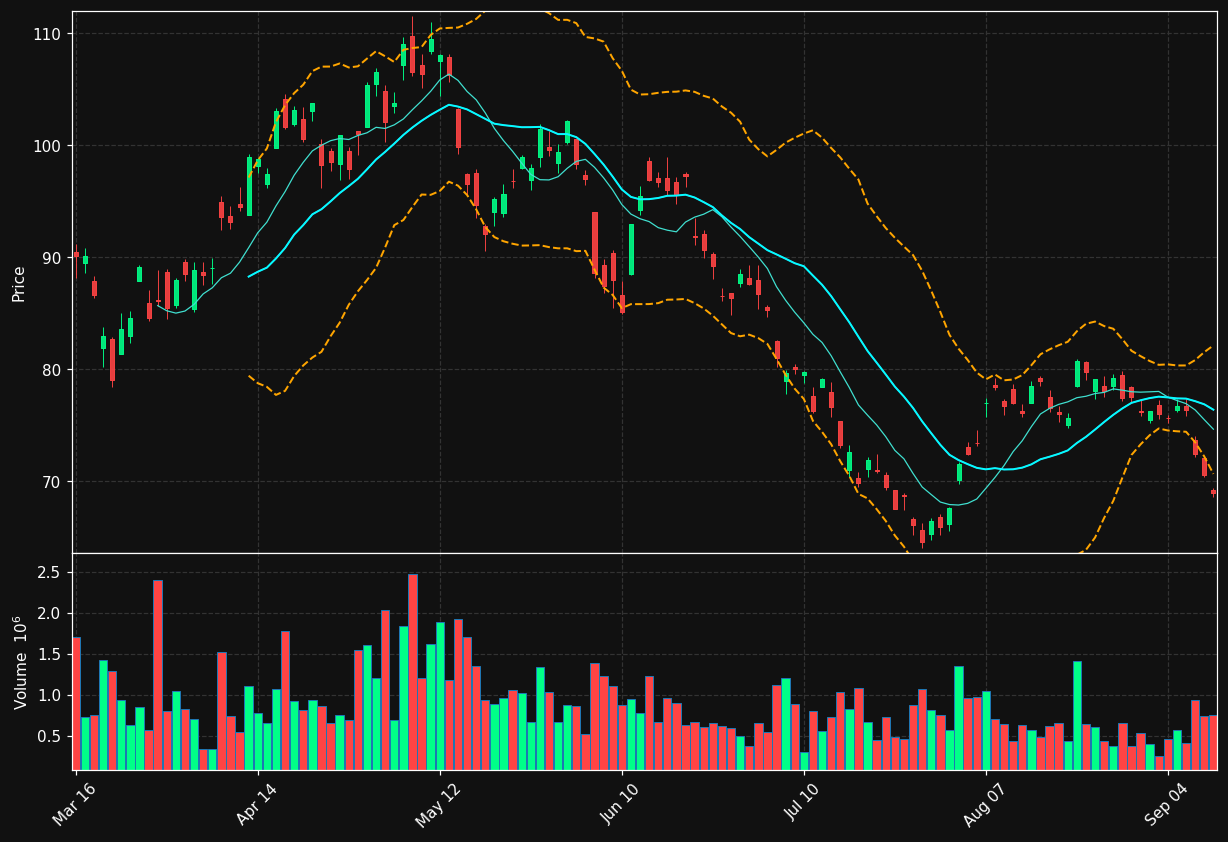This screenshot has height=842, width=1228.
Task: Click the 1.5 volume axis tick
Action: [50, 654]
